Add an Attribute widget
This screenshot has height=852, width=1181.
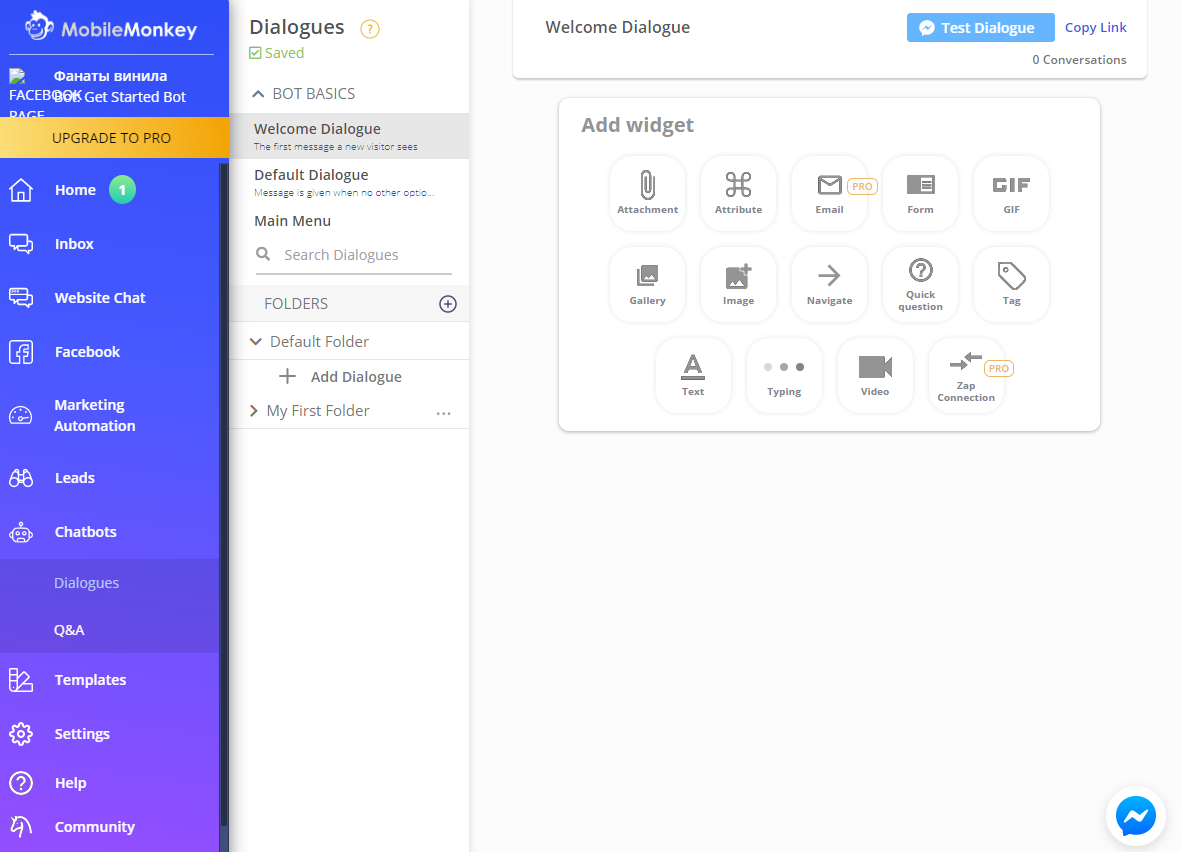(738, 192)
